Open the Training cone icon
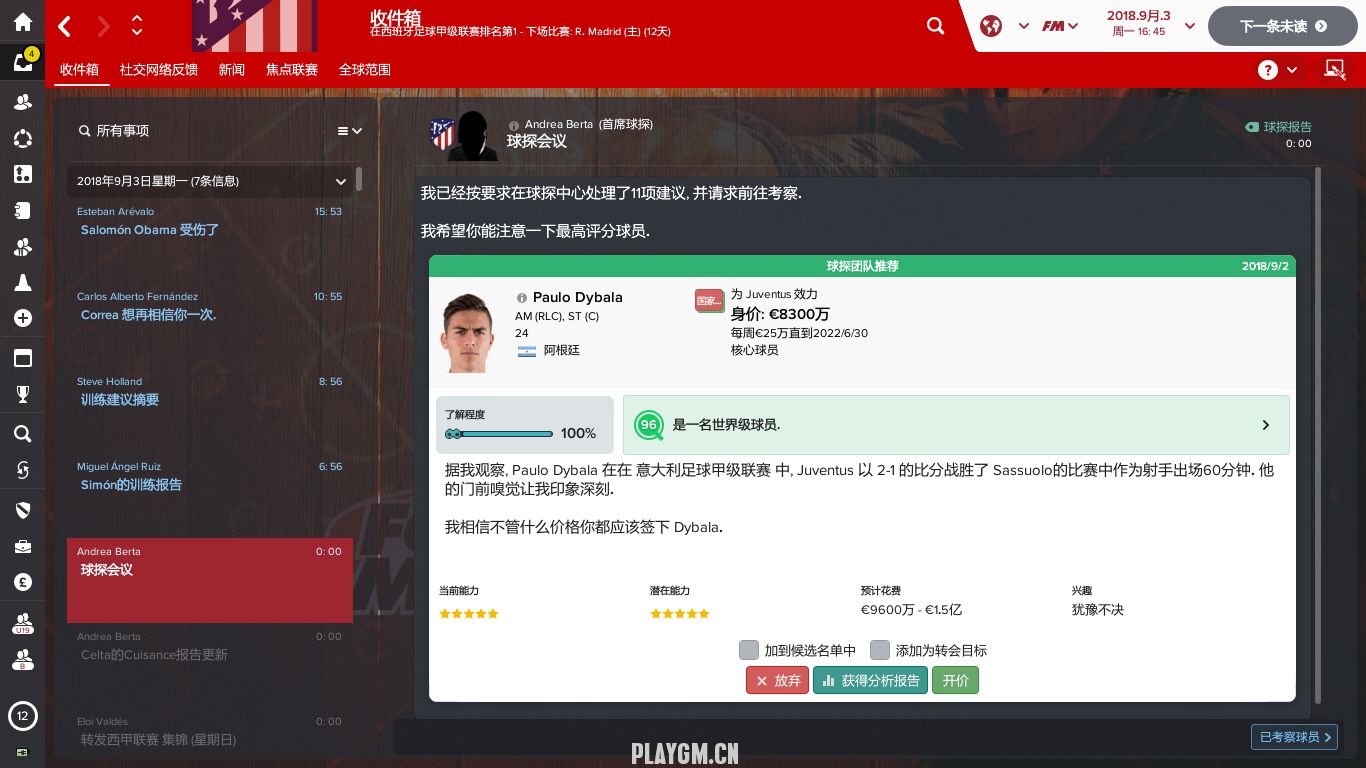The height and width of the screenshot is (768, 1366). [x=22, y=283]
